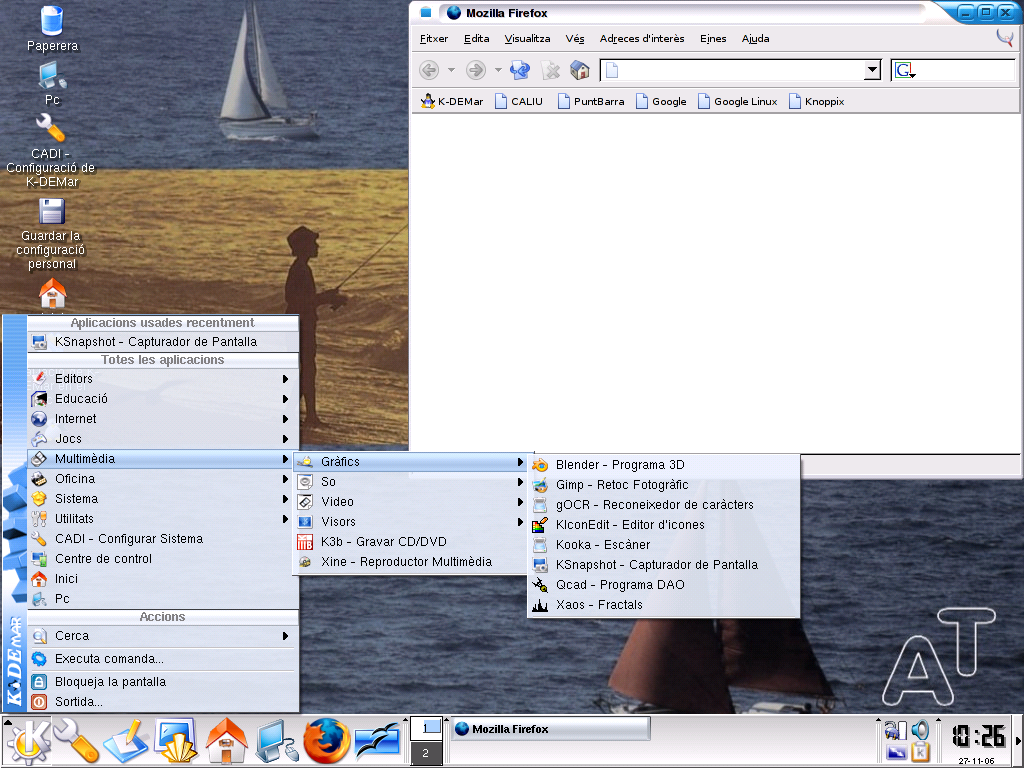Open the Firefox Visualitza menu
The height and width of the screenshot is (768, 1024).
(527, 39)
